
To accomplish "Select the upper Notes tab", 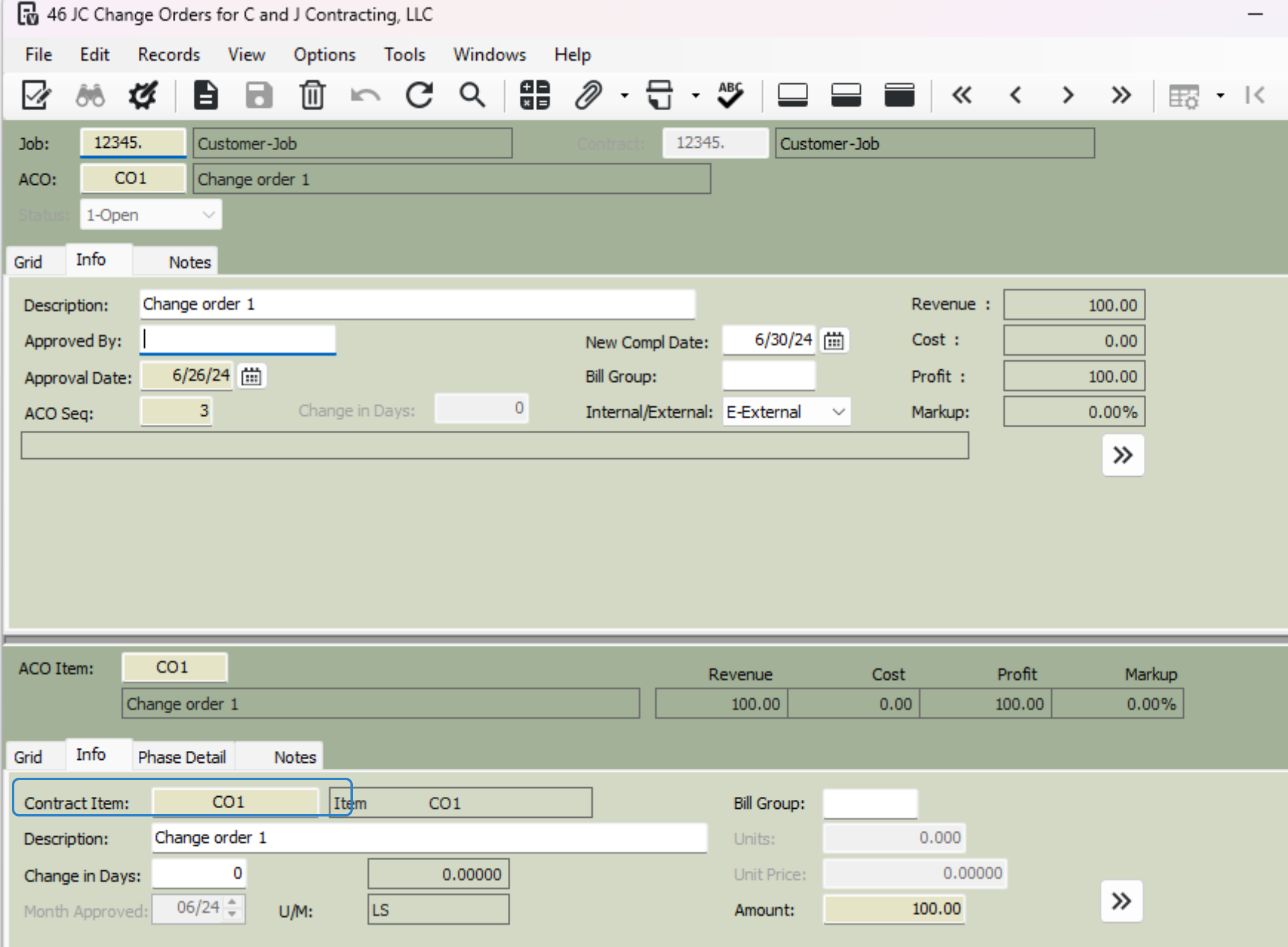I will pyautogui.click(x=189, y=262).
